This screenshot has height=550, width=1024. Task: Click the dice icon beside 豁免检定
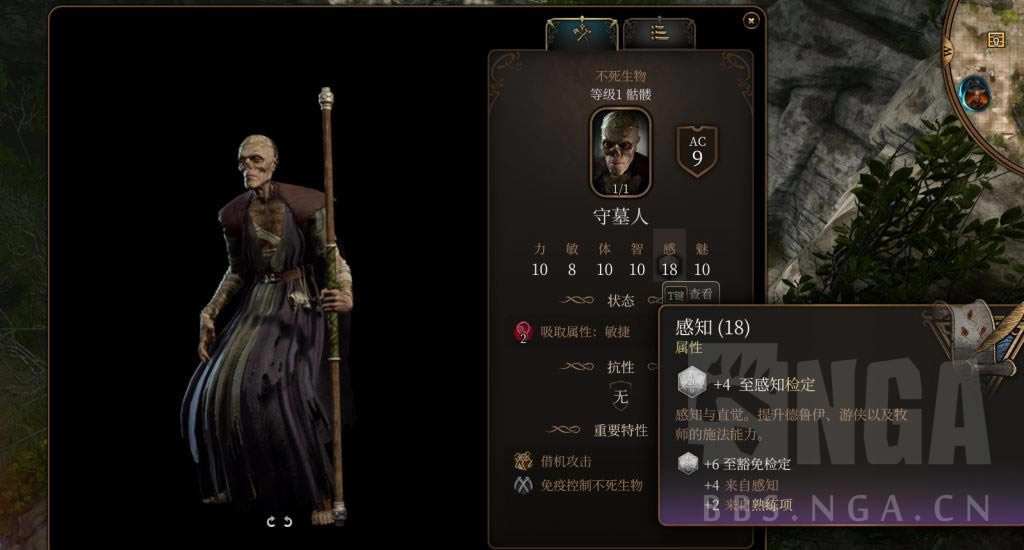pyautogui.click(x=688, y=463)
